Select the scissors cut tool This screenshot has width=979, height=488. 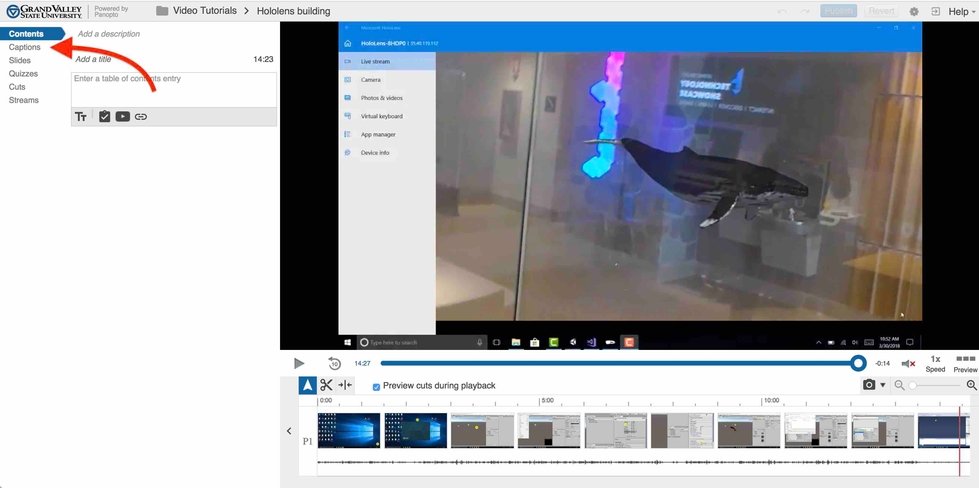326,385
